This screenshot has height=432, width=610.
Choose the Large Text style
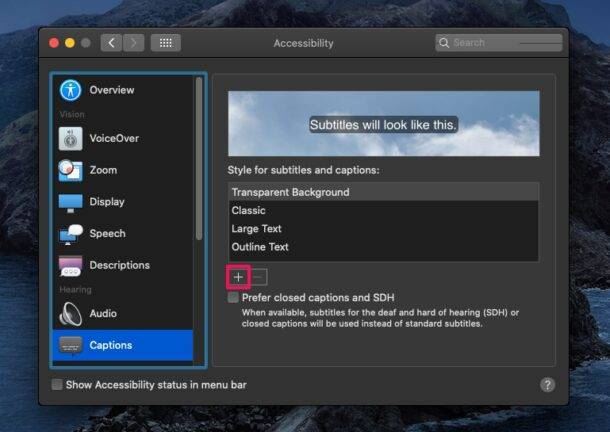(383, 229)
